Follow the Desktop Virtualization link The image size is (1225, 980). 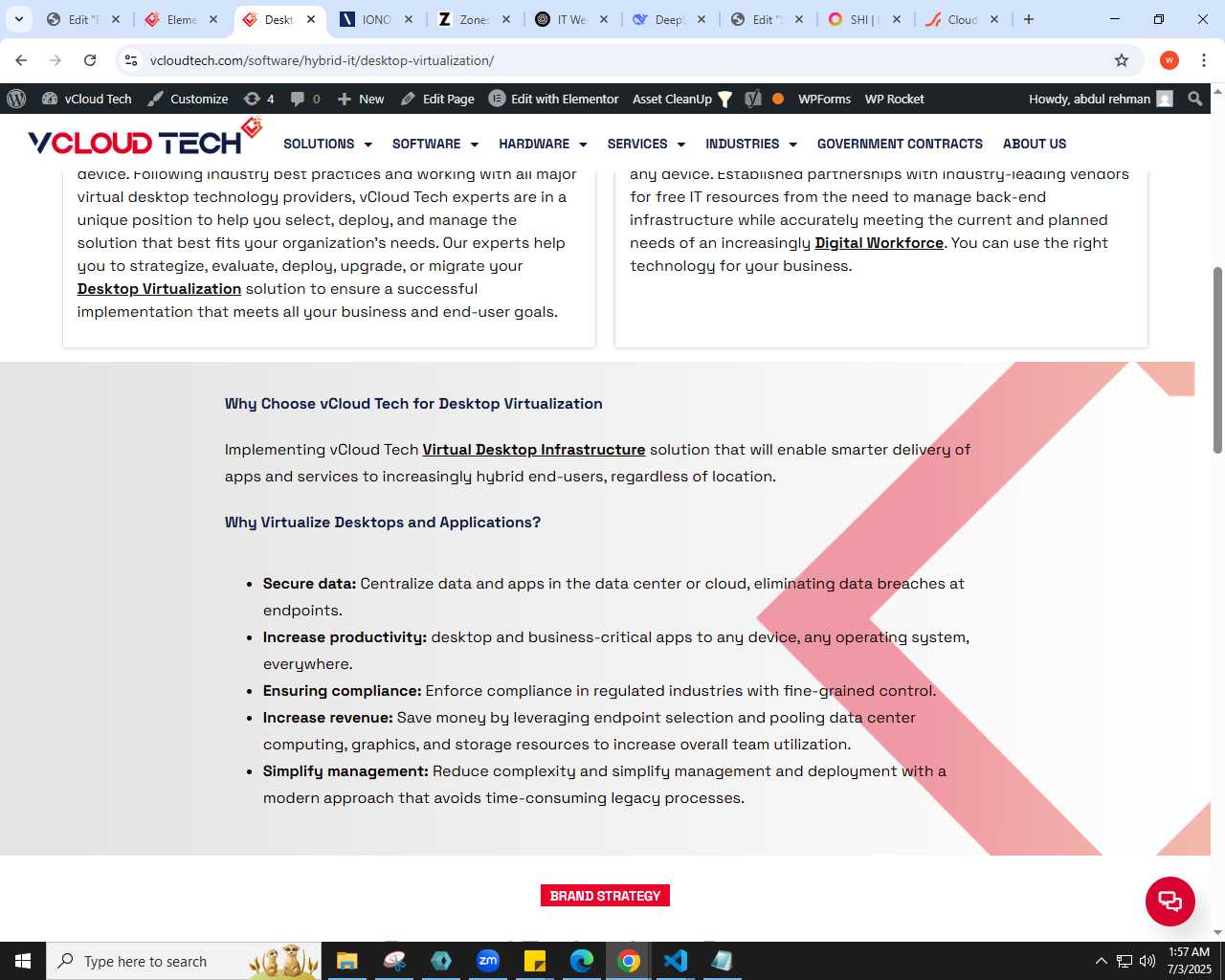pos(159,289)
